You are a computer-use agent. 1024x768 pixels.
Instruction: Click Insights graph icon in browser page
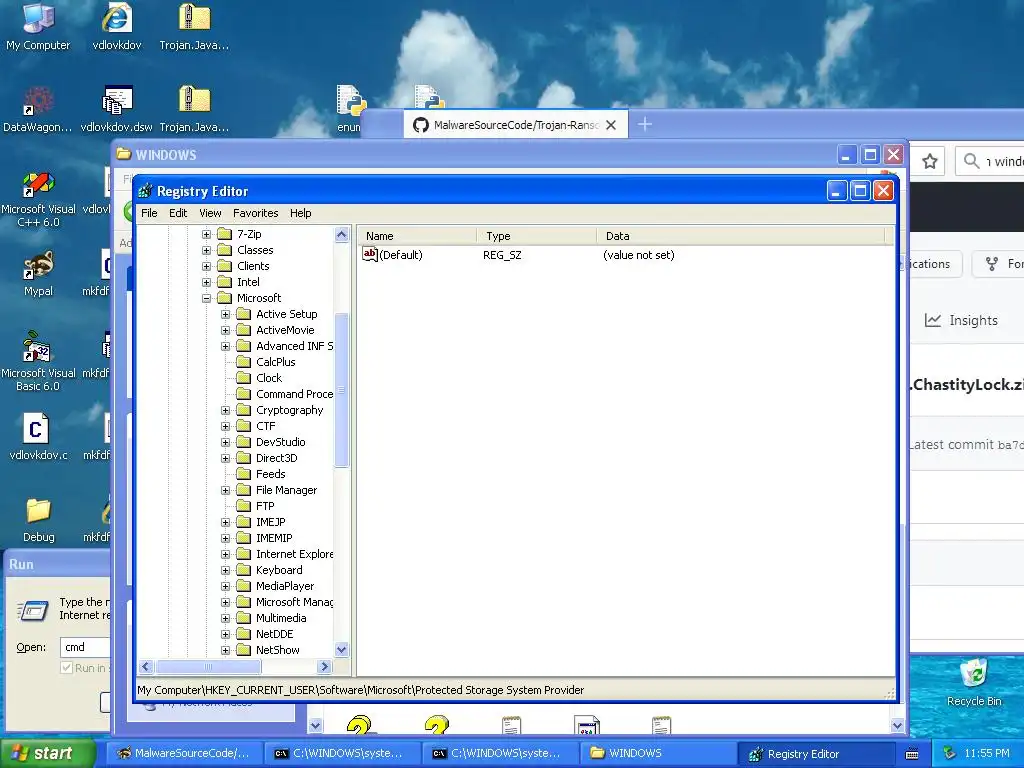coord(933,320)
